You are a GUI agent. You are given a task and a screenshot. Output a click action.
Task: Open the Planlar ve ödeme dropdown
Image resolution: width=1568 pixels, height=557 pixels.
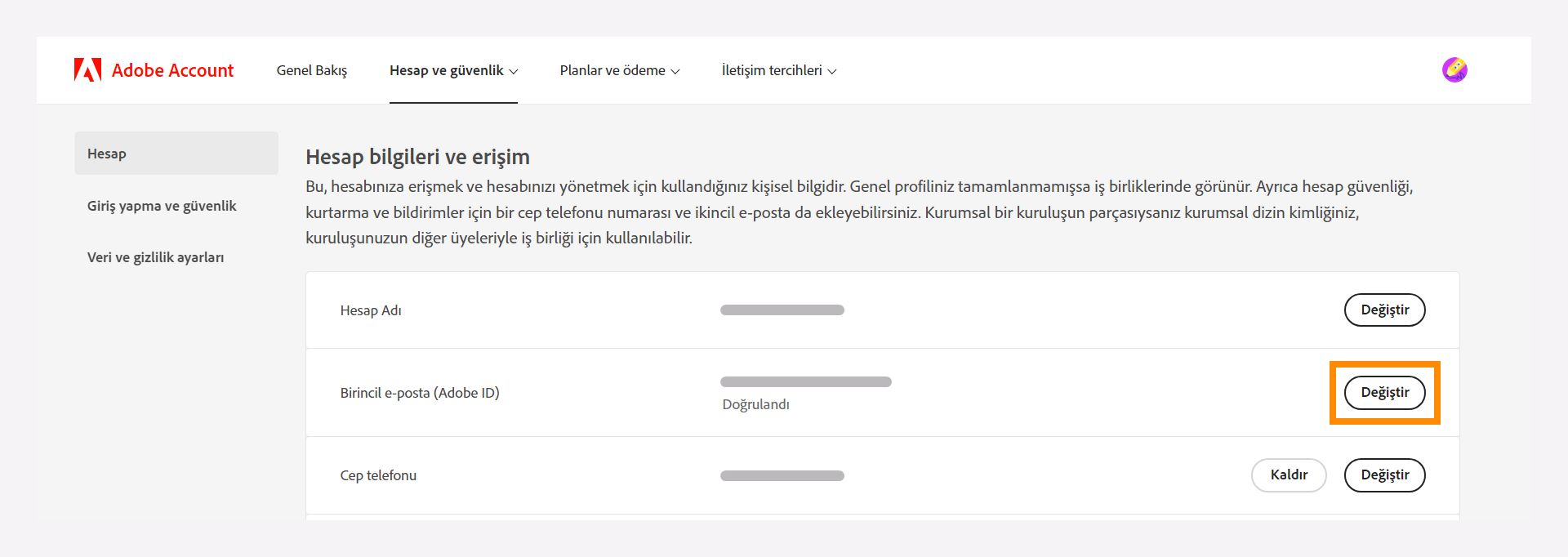(x=619, y=70)
